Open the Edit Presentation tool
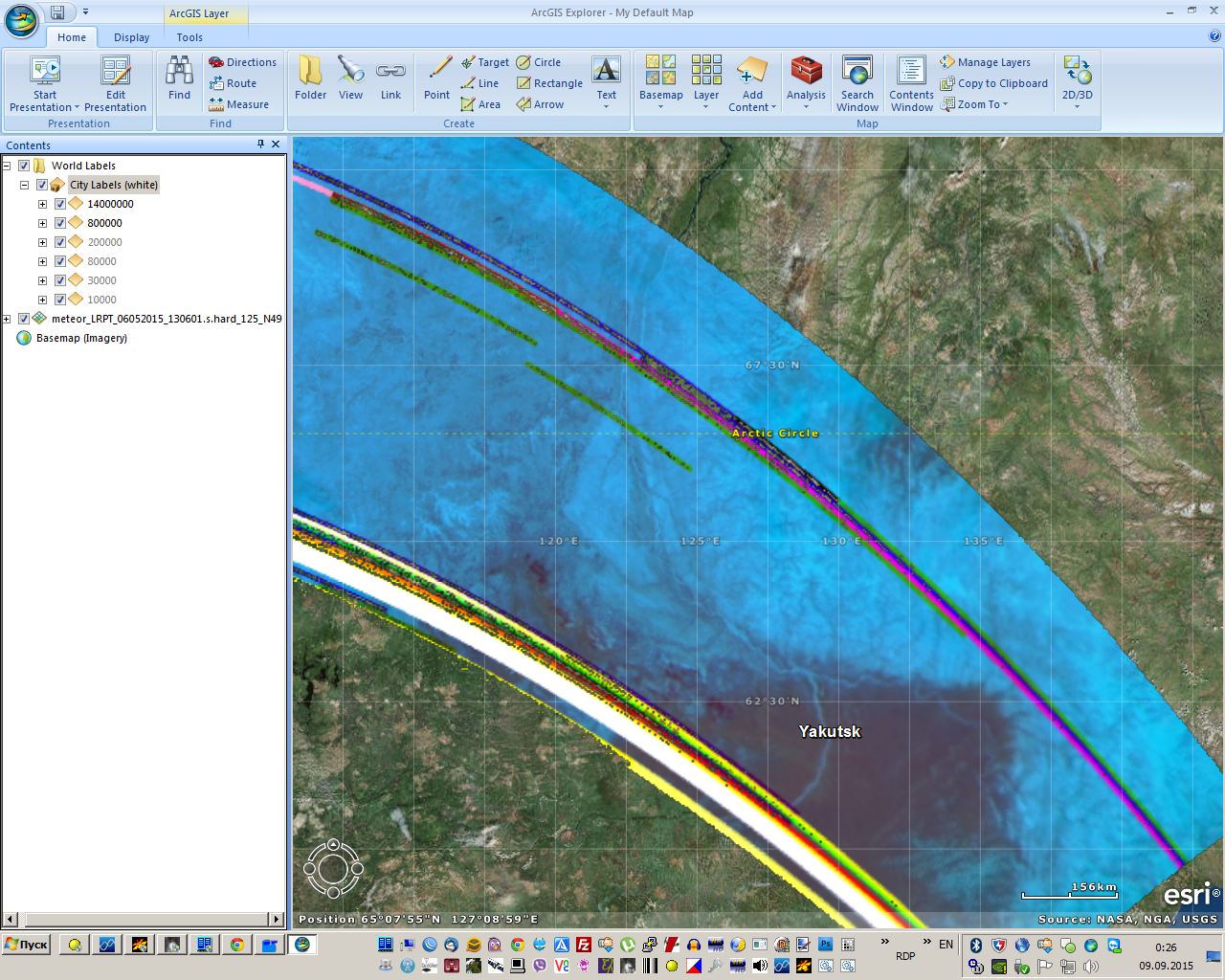 [x=116, y=84]
